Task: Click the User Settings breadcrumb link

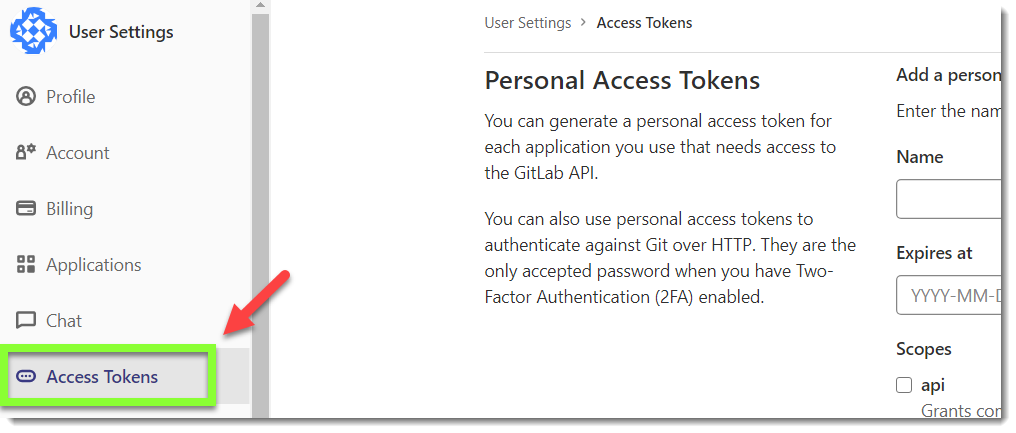Action: click(x=528, y=23)
